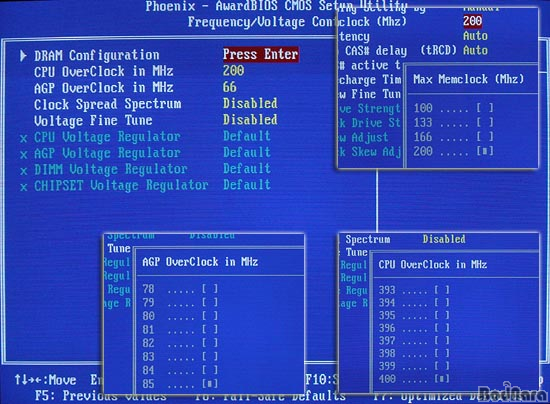
Task: Change CPU Voltage Regulator Default value
Action: coord(247,136)
